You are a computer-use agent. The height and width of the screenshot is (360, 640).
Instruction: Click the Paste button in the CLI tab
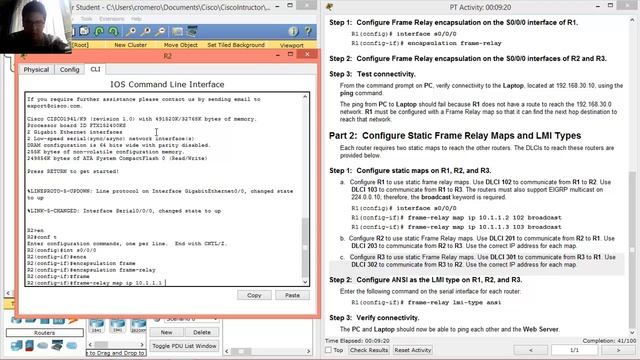point(292,295)
